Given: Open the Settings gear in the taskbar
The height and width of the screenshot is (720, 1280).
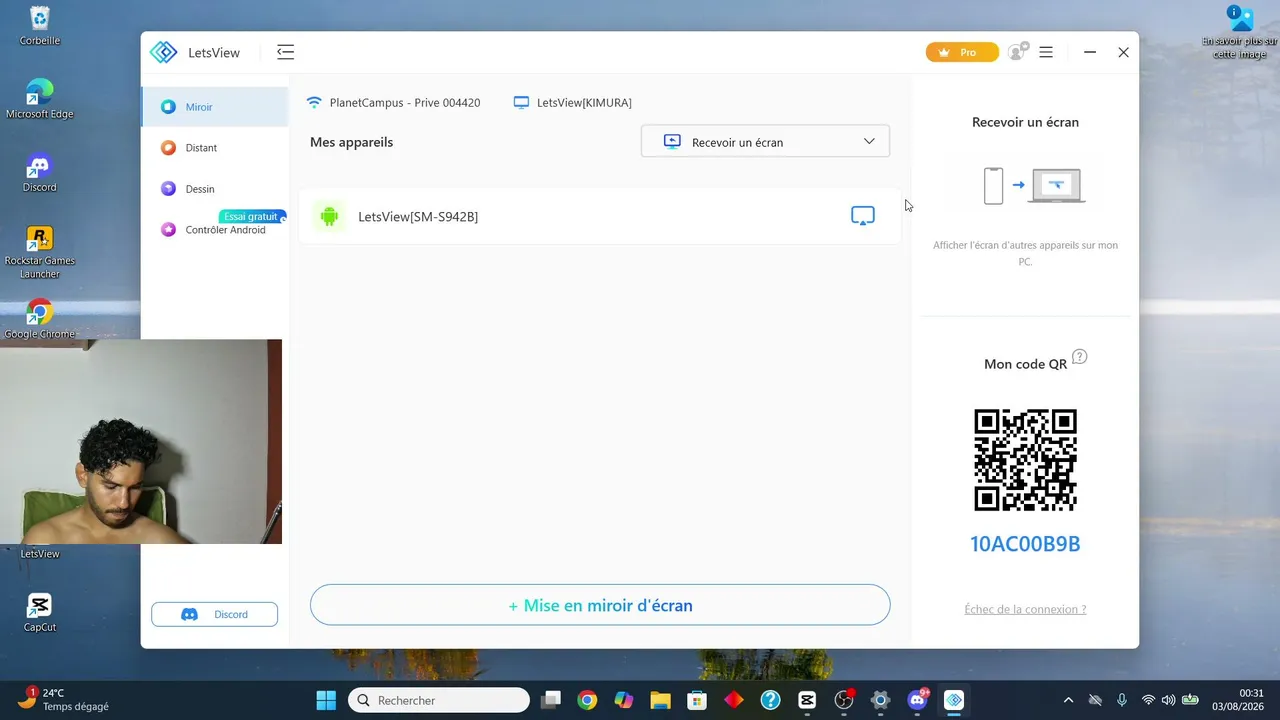Looking at the screenshot, I should click(x=880, y=700).
